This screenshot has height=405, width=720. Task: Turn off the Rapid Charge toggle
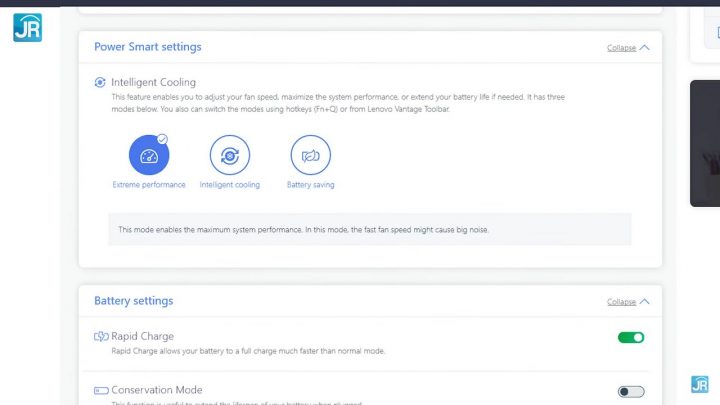point(631,338)
